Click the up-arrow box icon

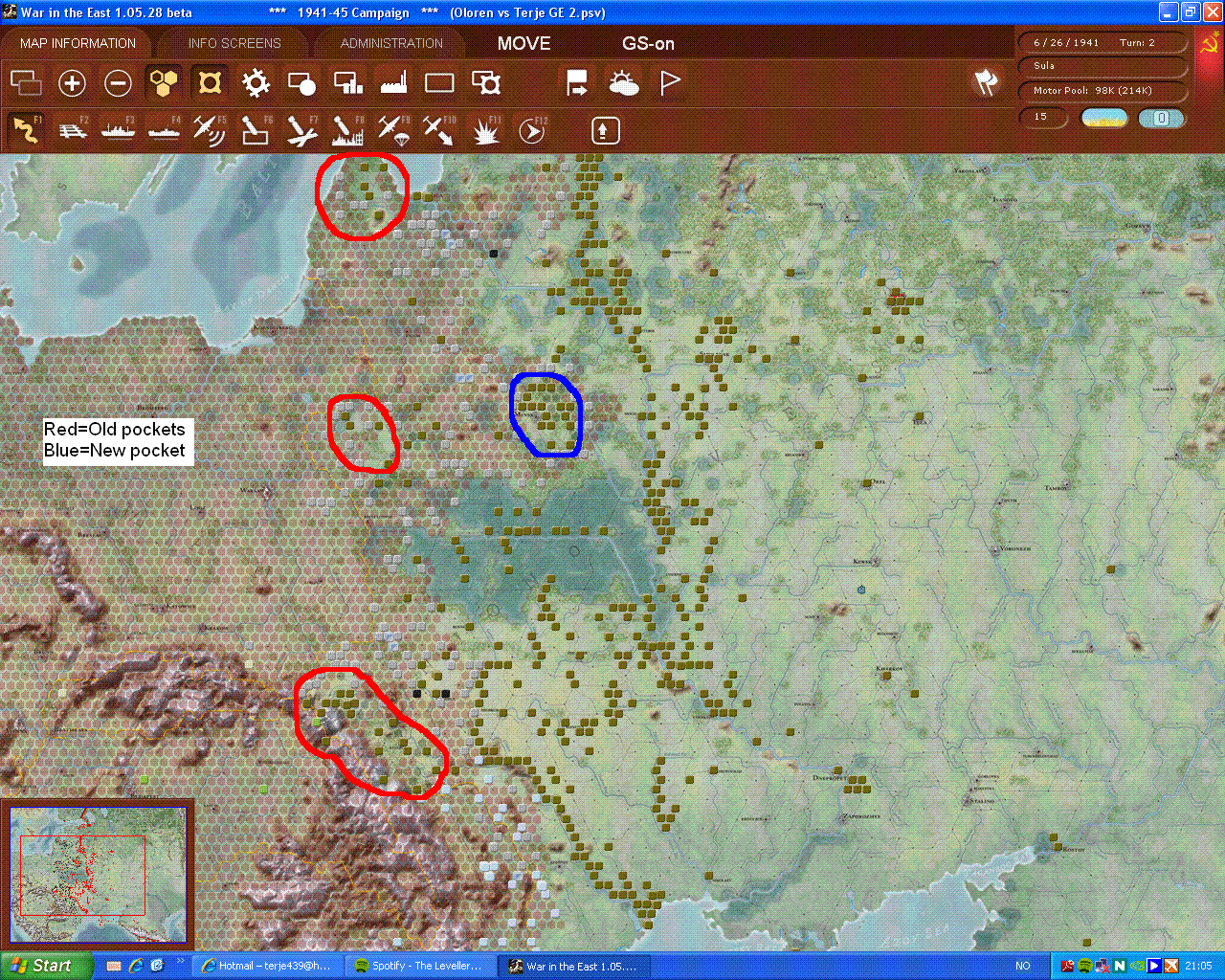(605, 130)
